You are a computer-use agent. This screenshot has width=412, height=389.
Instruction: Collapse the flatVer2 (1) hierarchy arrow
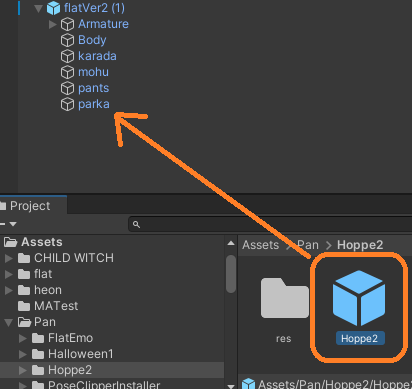coord(38,8)
